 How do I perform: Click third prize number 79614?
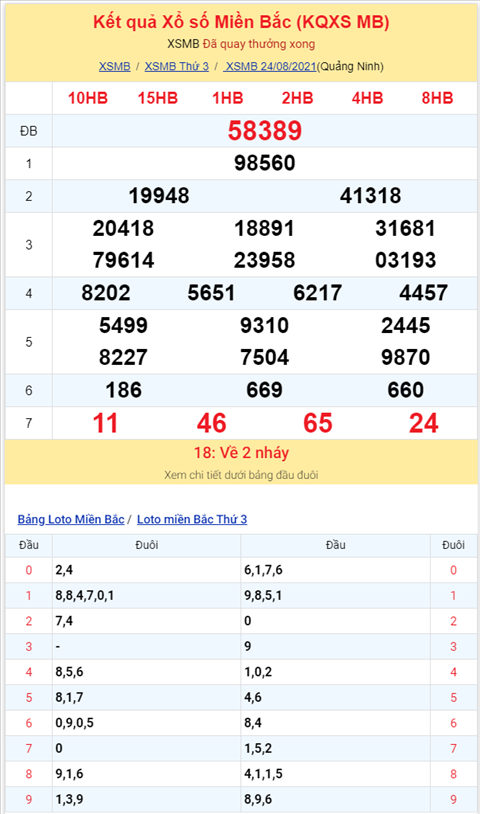pos(124,261)
